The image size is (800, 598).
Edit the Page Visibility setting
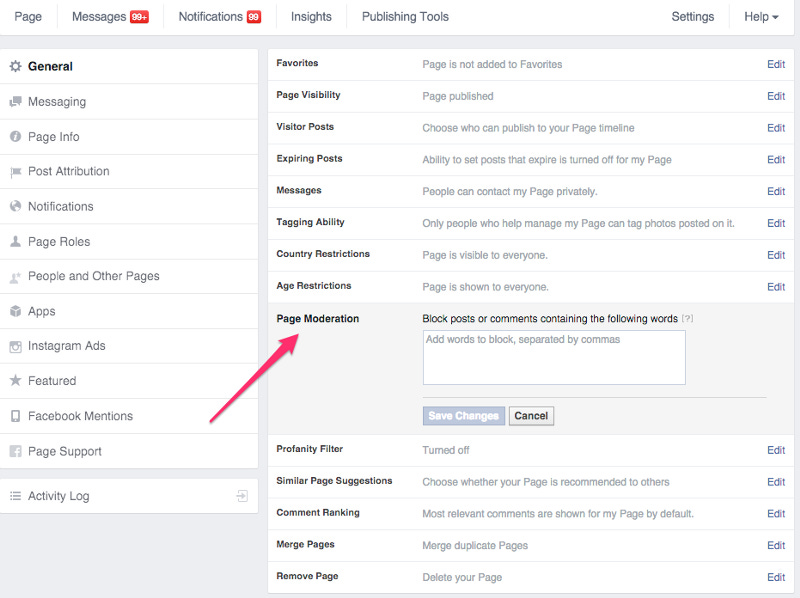click(x=776, y=96)
